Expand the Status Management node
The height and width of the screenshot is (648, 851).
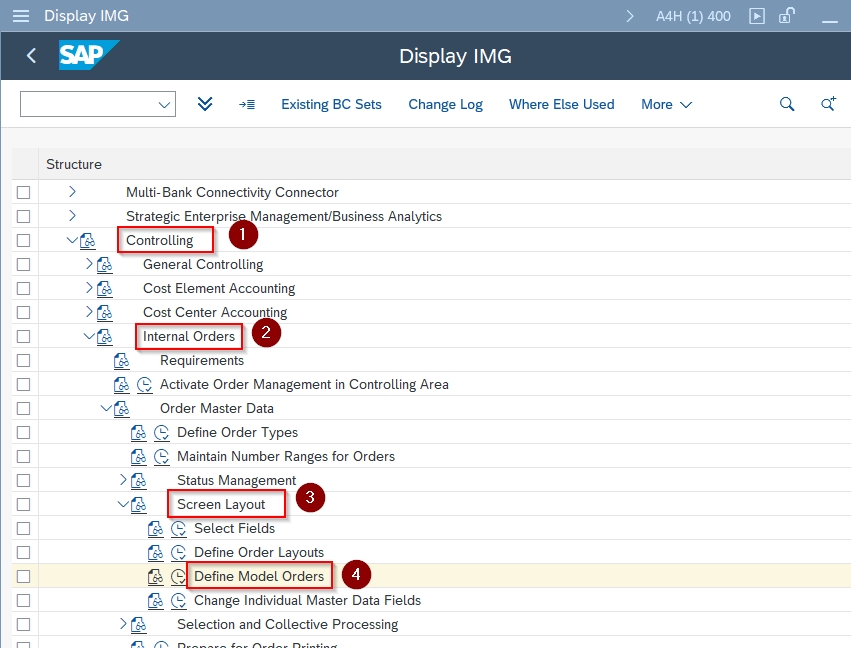coord(123,480)
